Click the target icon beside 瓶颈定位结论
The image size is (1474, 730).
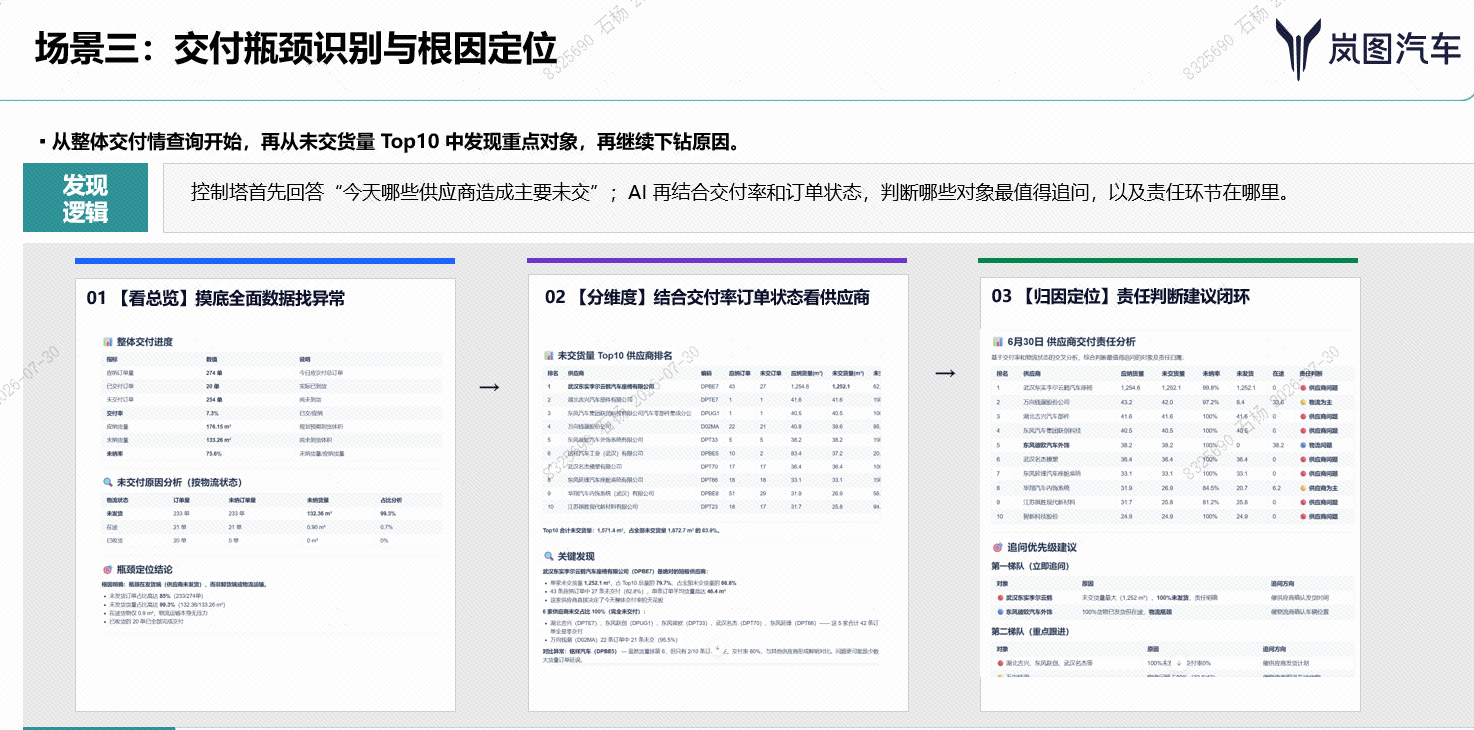point(108,569)
